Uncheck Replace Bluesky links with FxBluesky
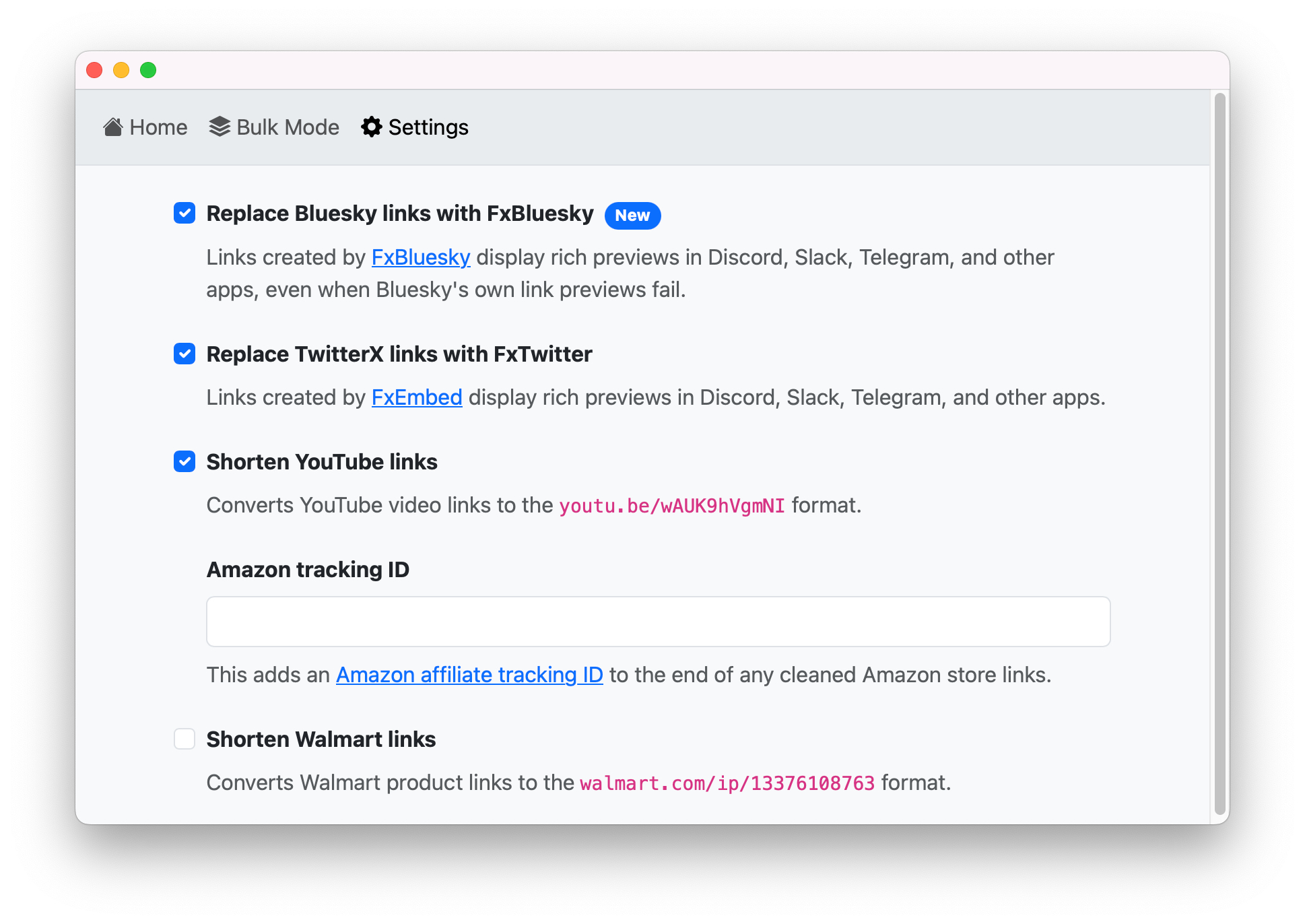 [x=185, y=213]
